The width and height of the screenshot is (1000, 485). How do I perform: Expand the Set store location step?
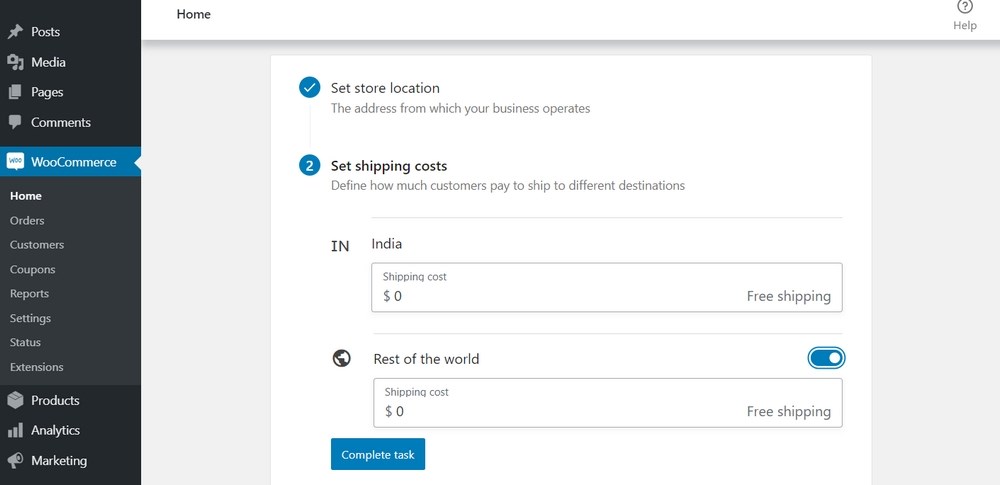point(385,88)
